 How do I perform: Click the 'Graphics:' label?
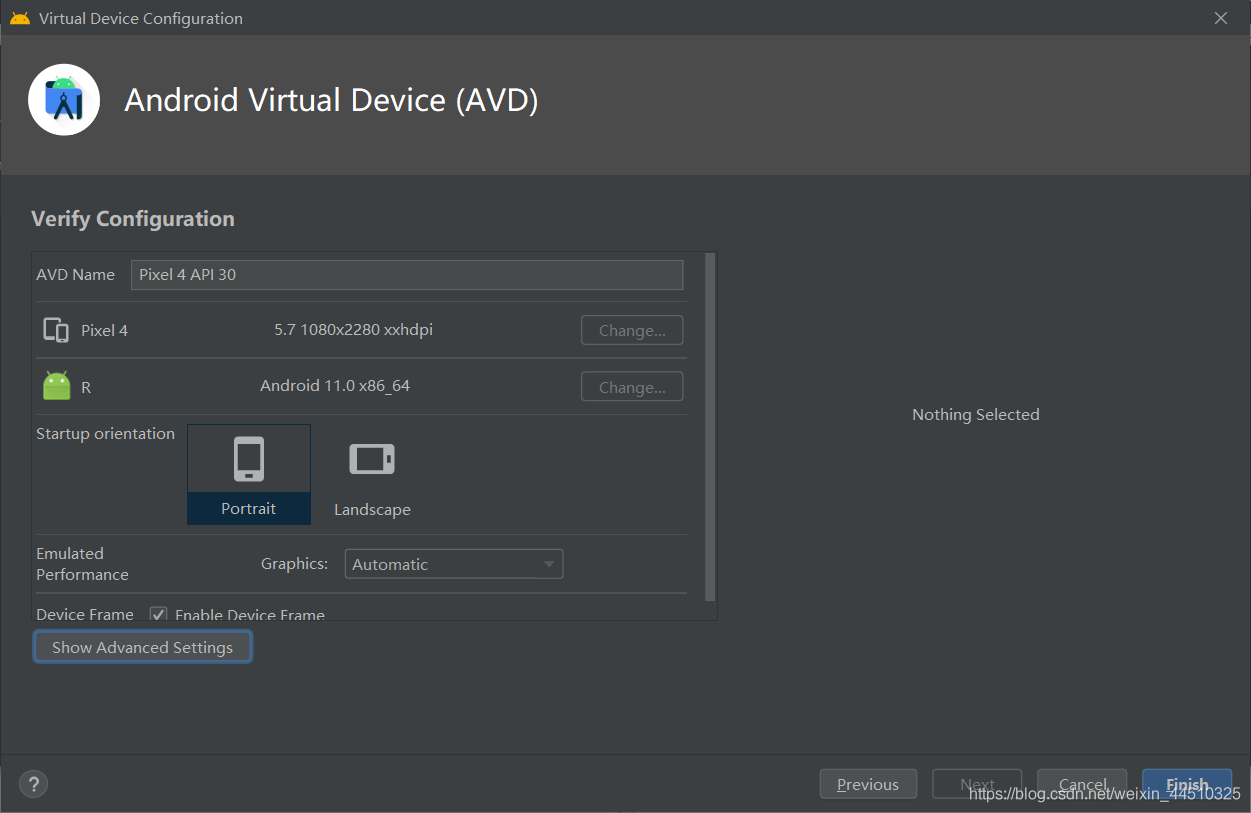point(294,563)
